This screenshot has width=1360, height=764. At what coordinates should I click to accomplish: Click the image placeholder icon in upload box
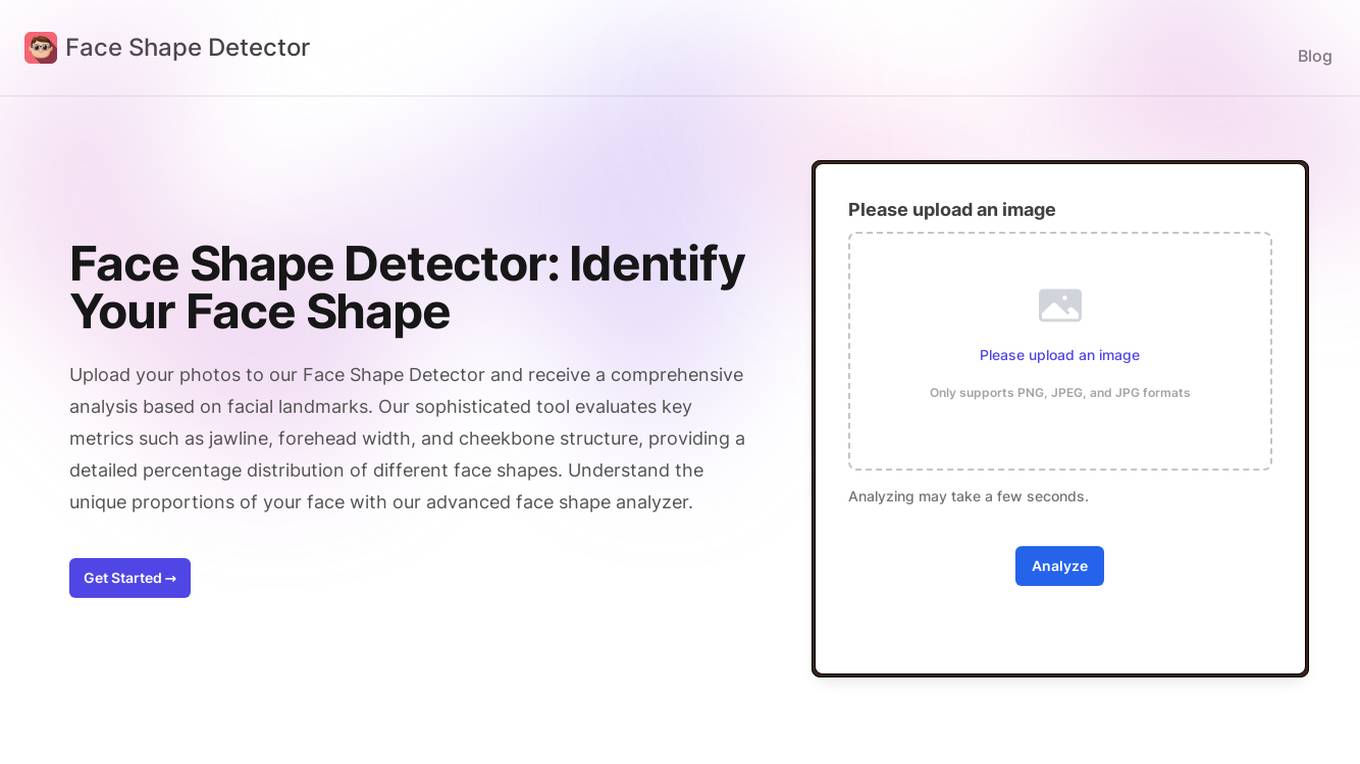click(1060, 305)
